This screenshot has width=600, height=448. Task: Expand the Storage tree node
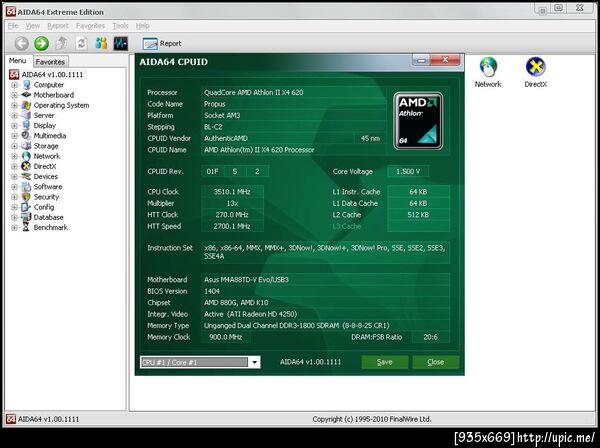[x=14, y=146]
